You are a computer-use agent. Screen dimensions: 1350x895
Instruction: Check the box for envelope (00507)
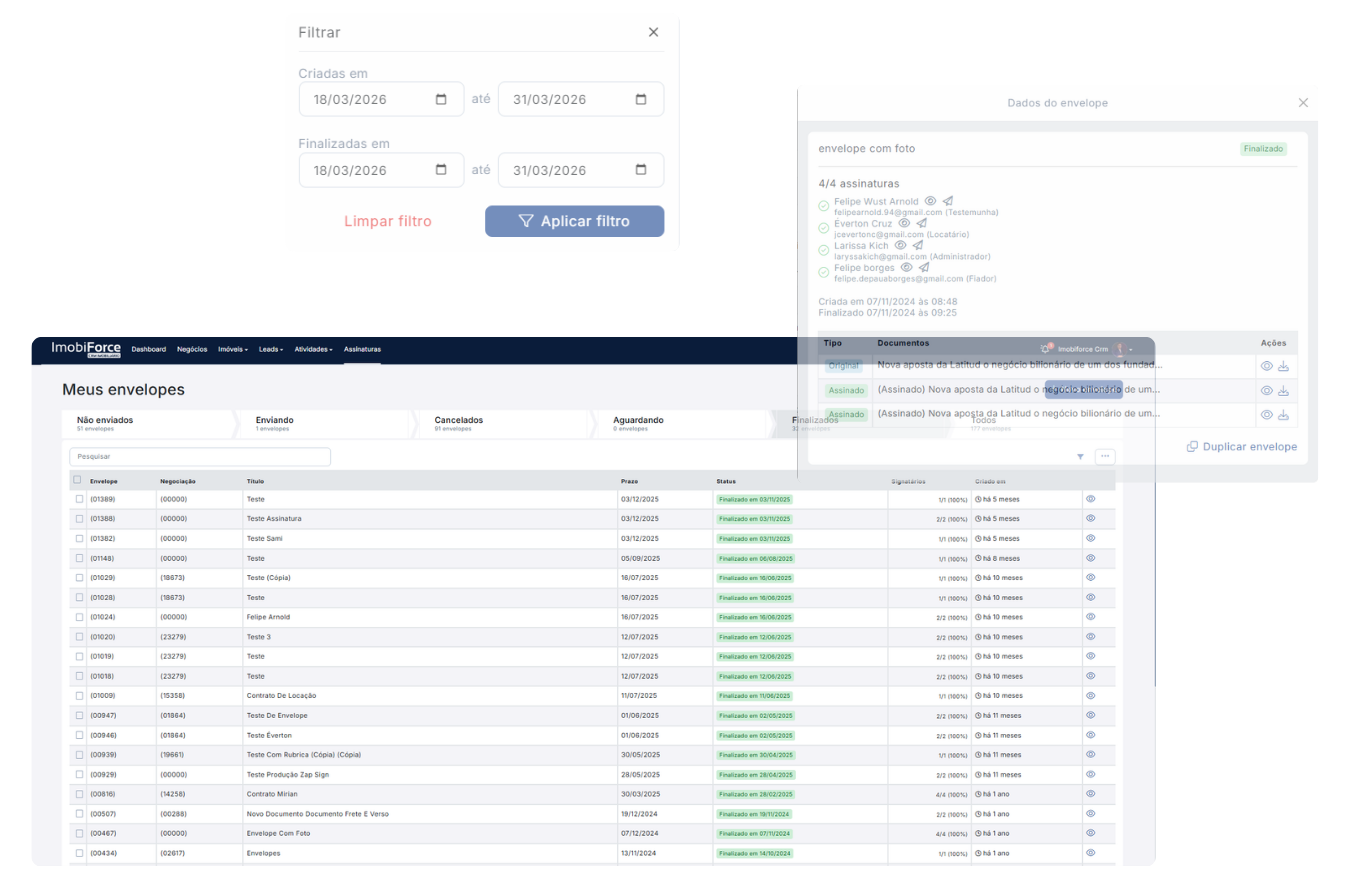79,814
